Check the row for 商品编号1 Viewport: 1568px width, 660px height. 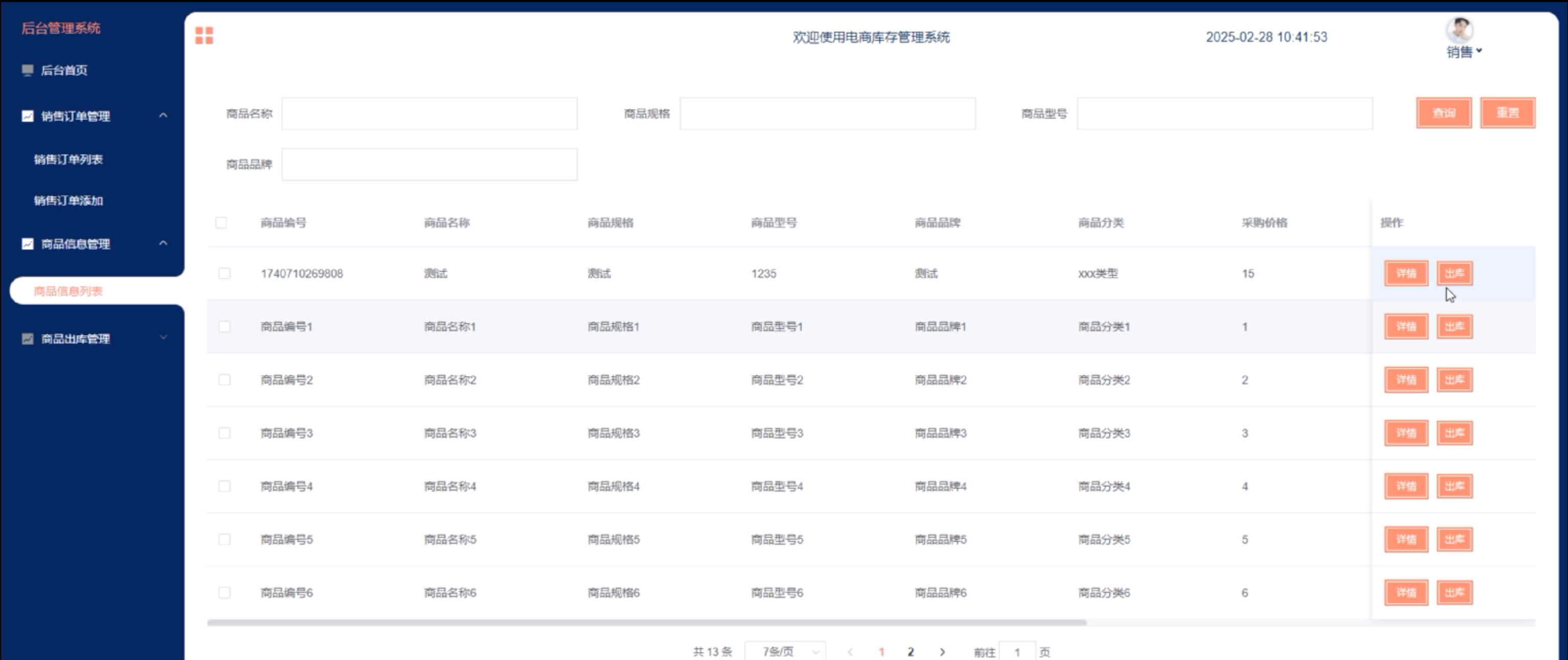click(224, 326)
